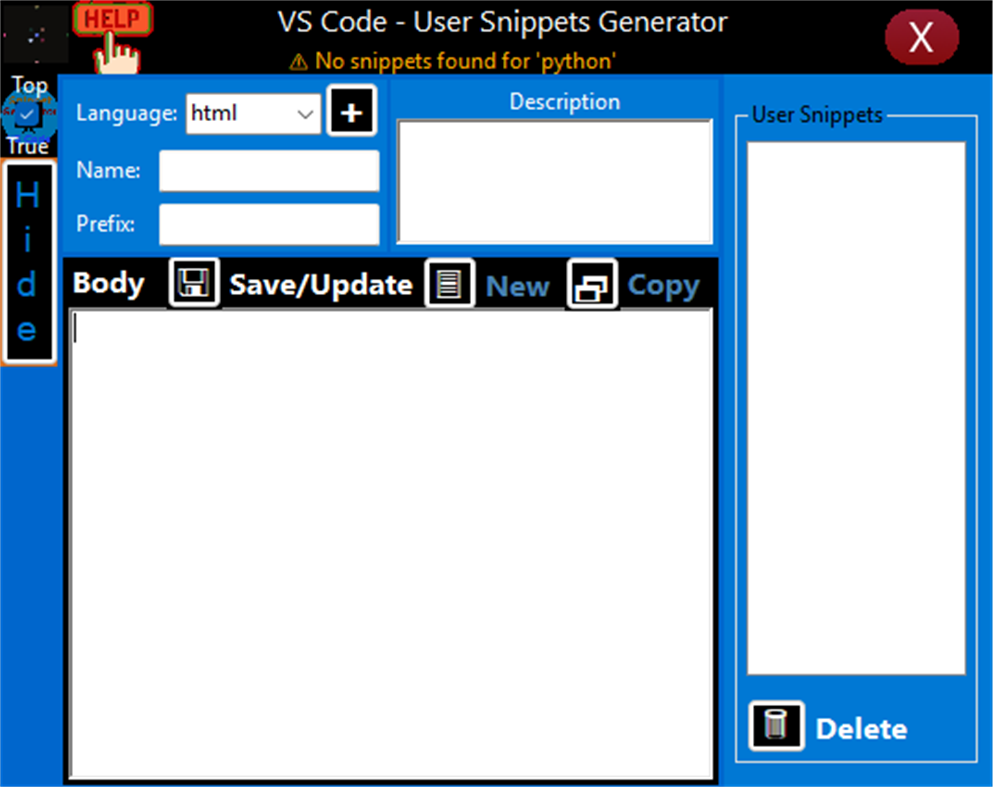993x787 pixels.
Task: Focus the Name input field
Action: (269, 170)
